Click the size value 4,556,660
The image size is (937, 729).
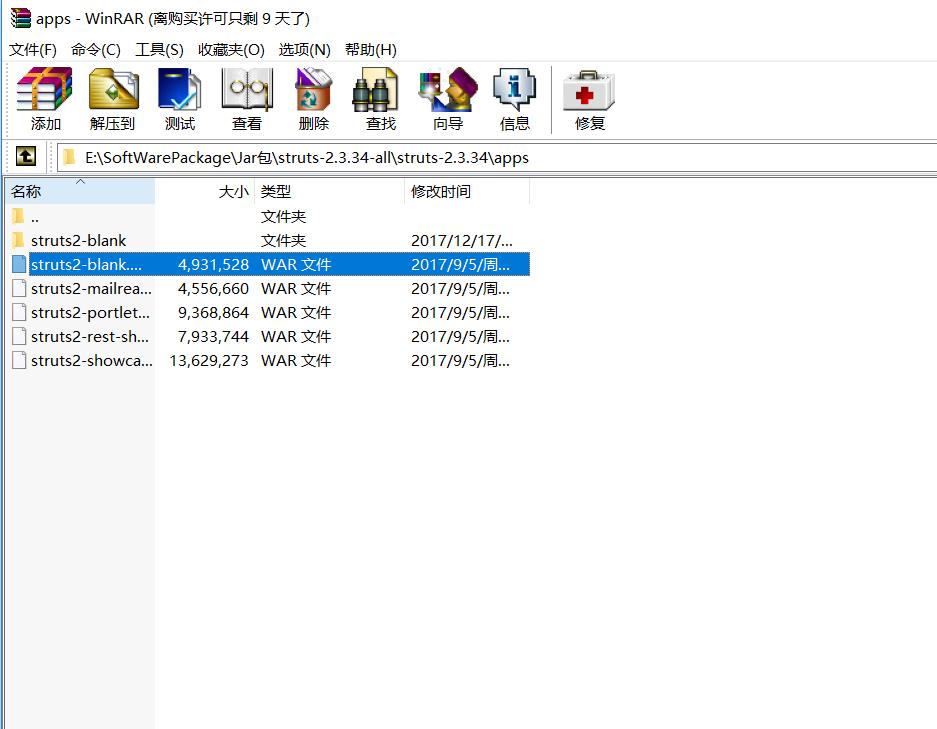pos(213,288)
